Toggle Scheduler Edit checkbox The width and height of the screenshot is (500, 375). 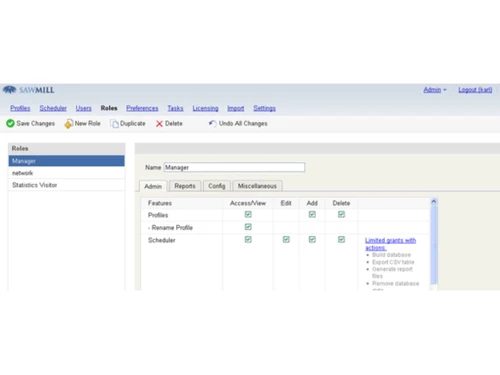(286, 239)
